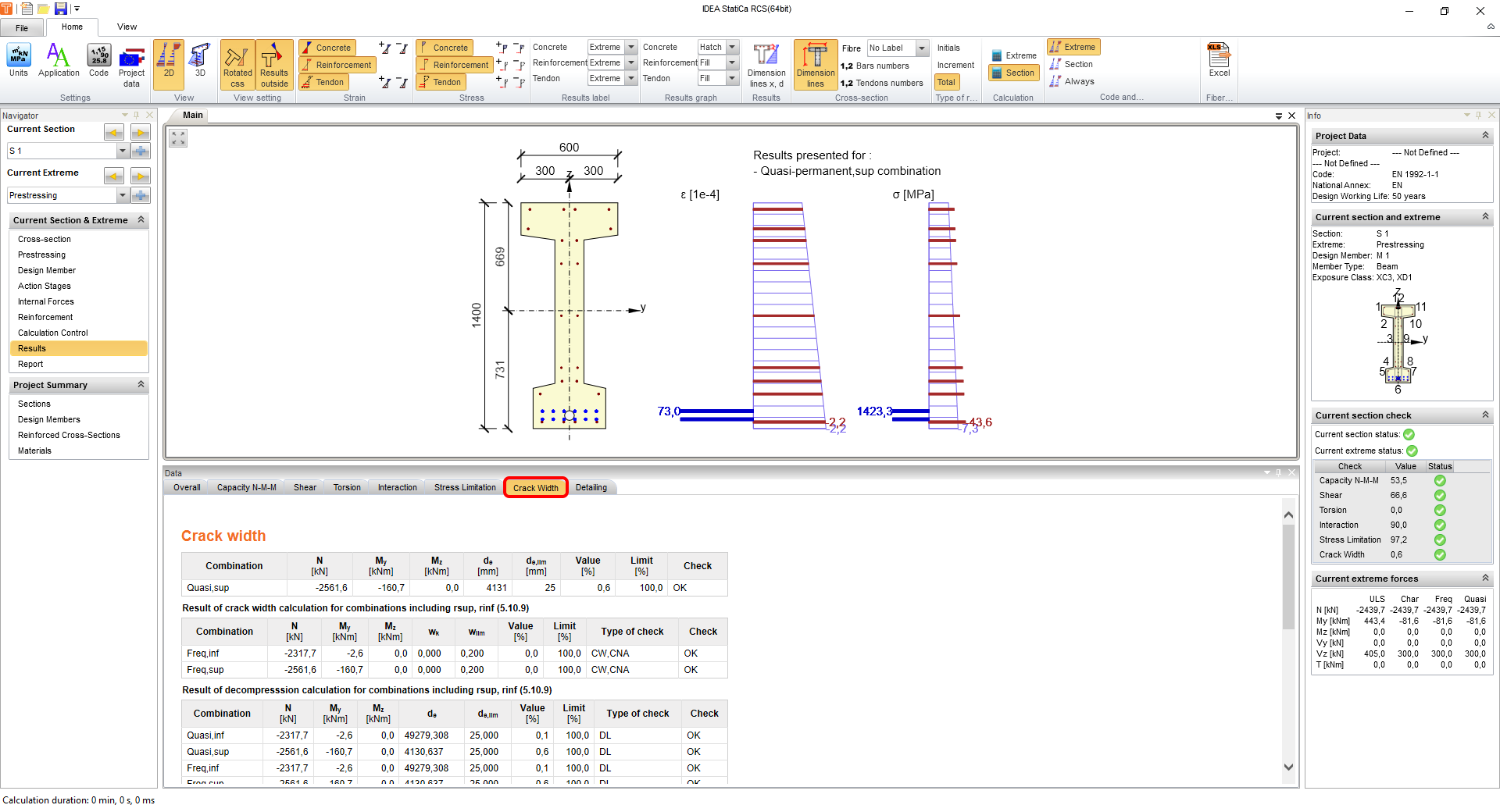Toggle Dimension lines in cross-section
This screenshot has width=1500, height=812.
pyautogui.click(x=815, y=64)
